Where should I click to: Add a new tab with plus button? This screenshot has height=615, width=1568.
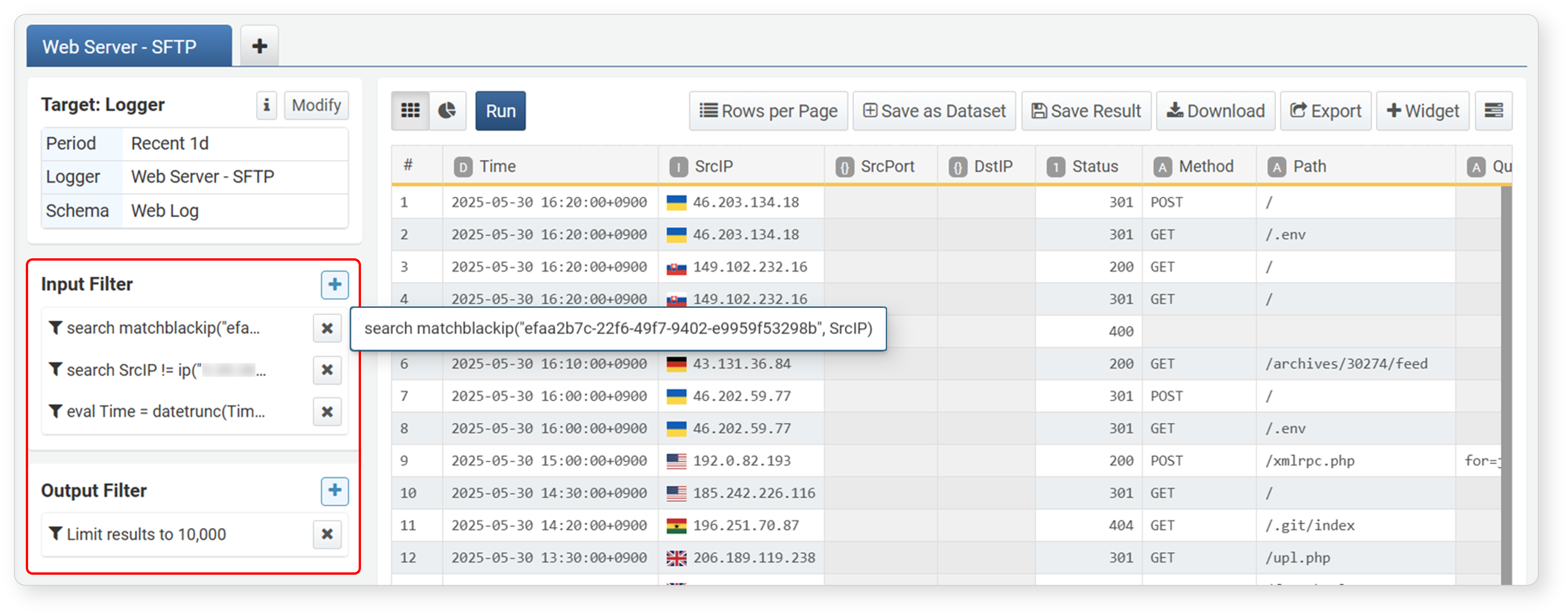tap(259, 46)
